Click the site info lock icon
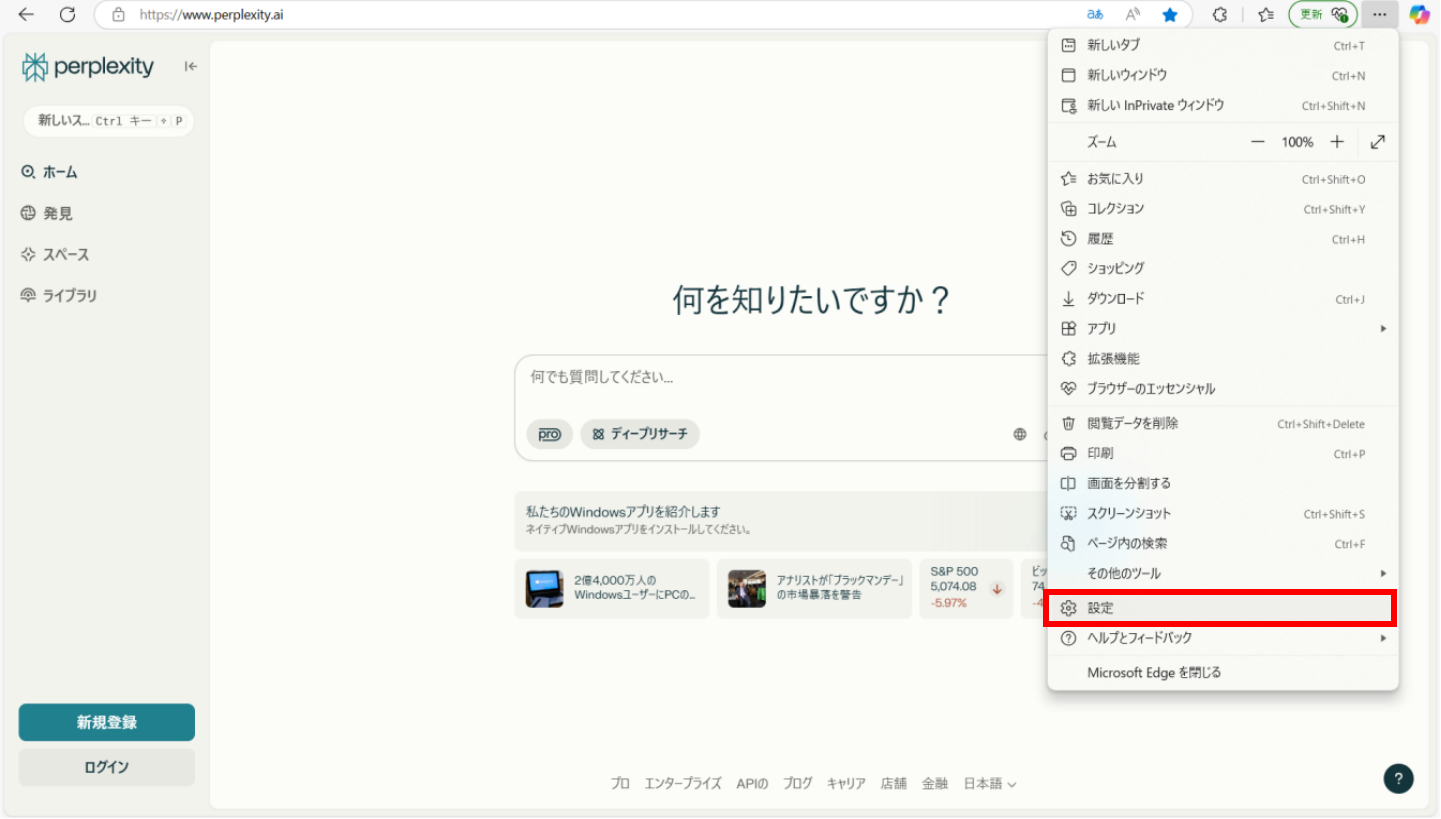 118,15
